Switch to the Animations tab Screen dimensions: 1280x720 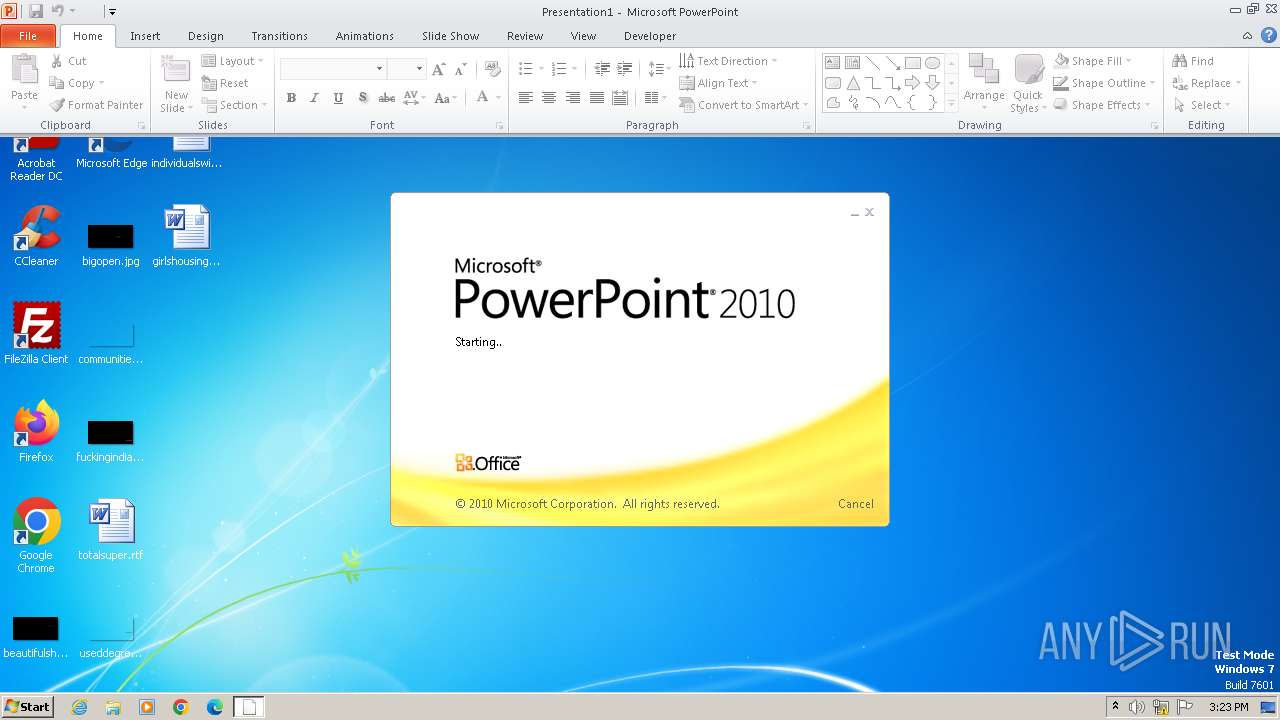pyautogui.click(x=365, y=36)
